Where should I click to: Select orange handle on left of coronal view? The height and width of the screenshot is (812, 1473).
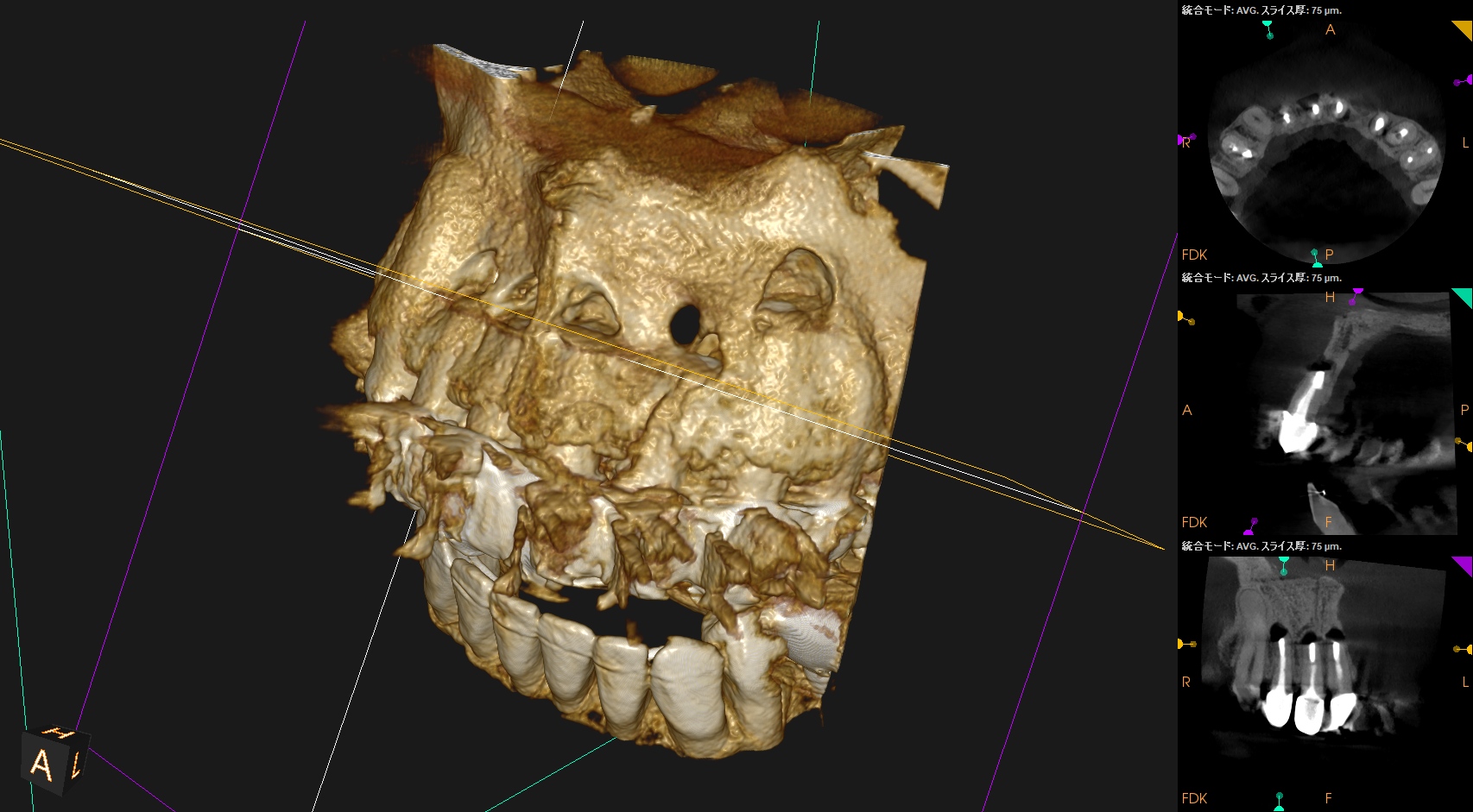click(1186, 644)
